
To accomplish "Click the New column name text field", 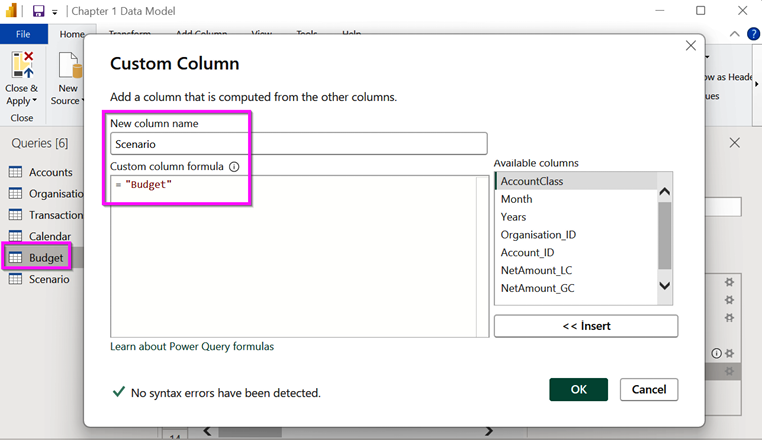I will point(298,144).
